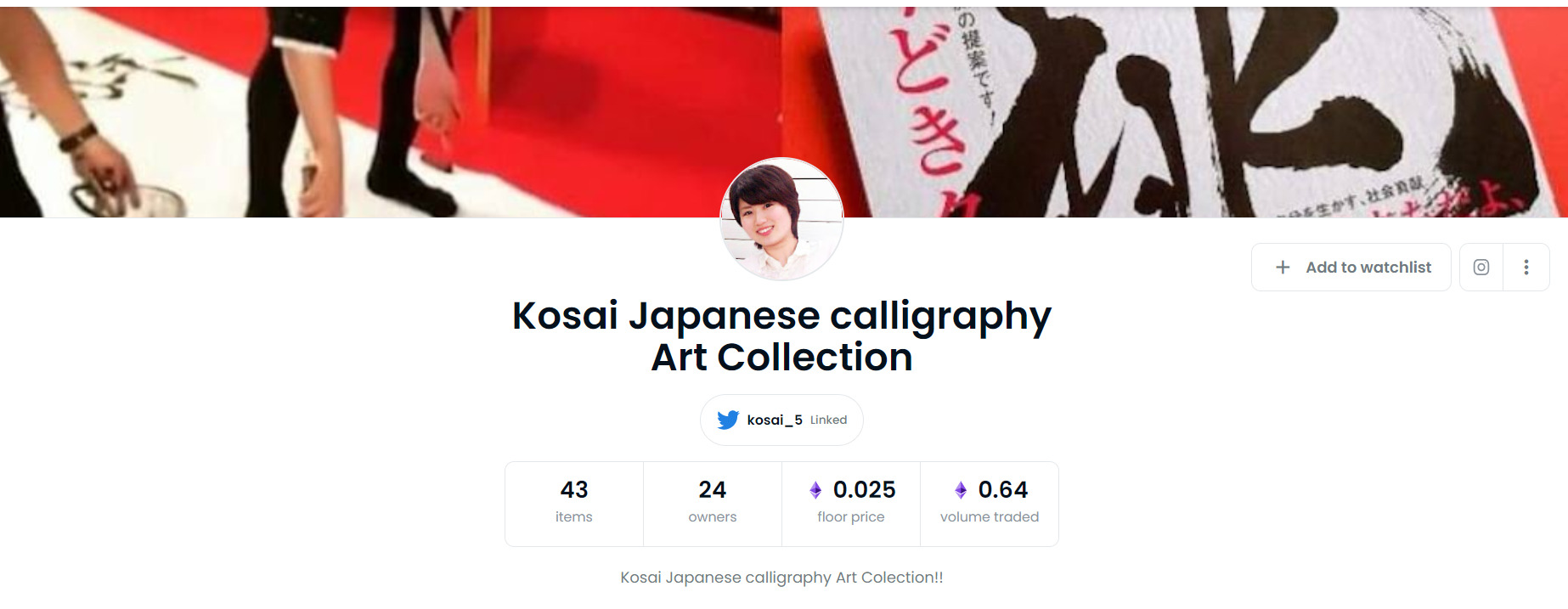The height and width of the screenshot is (609, 1568).
Task: Click the owners label under 24
Action: click(x=713, y=516)
